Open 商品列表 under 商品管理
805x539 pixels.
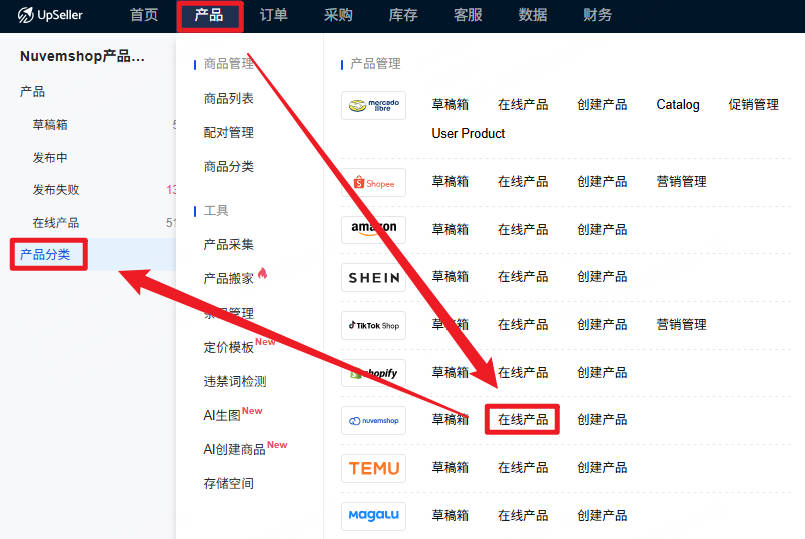228,98
